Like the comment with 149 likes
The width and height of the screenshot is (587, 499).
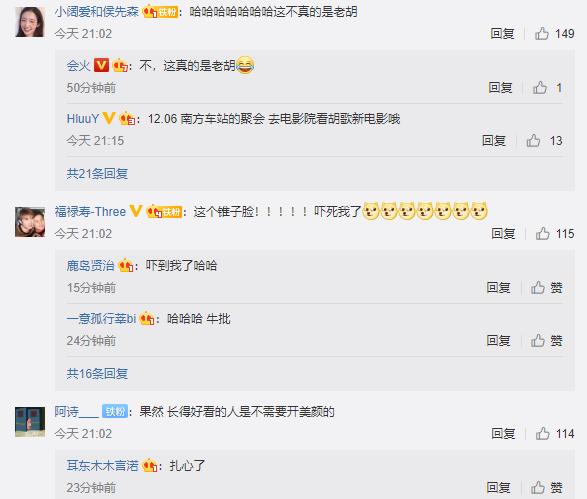point(542,34)
